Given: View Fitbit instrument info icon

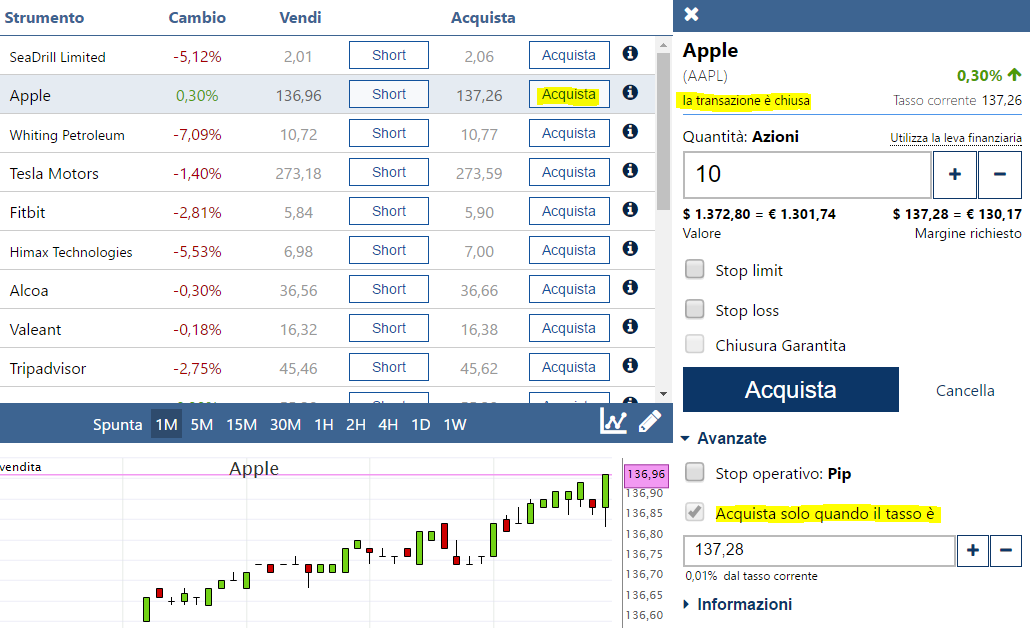Looking at the screenshot, I should [630, 210].
